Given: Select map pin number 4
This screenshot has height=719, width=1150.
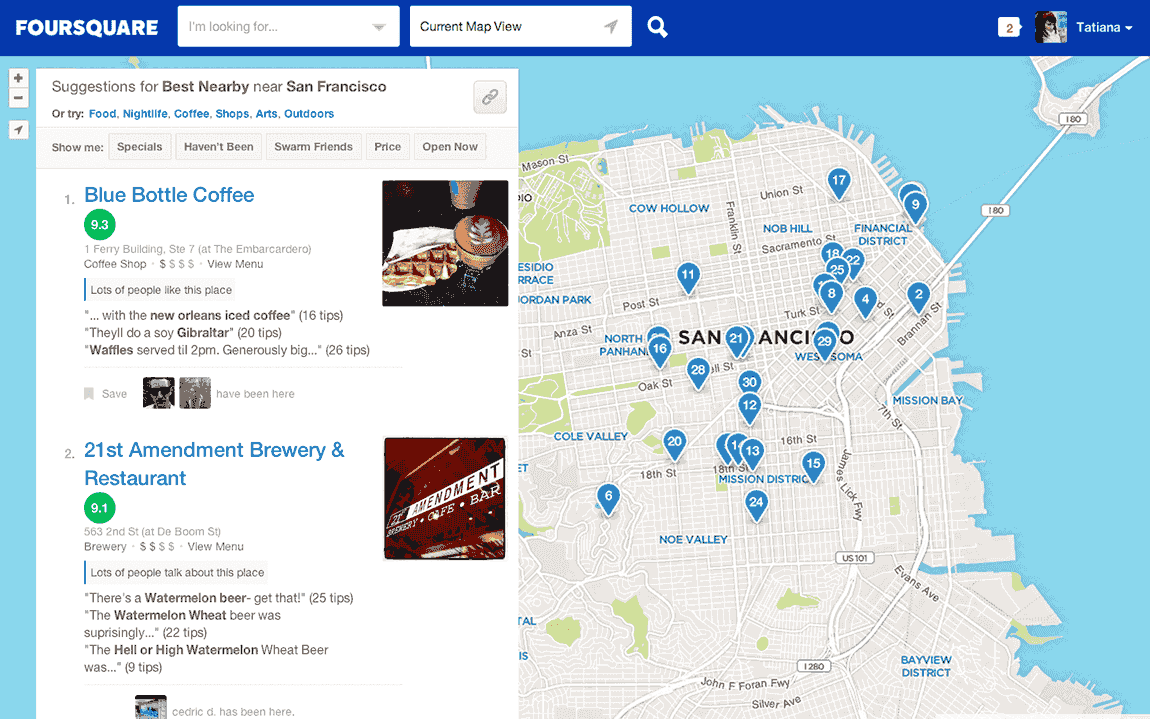Looking at the screenshot, I should pos(865,302).
